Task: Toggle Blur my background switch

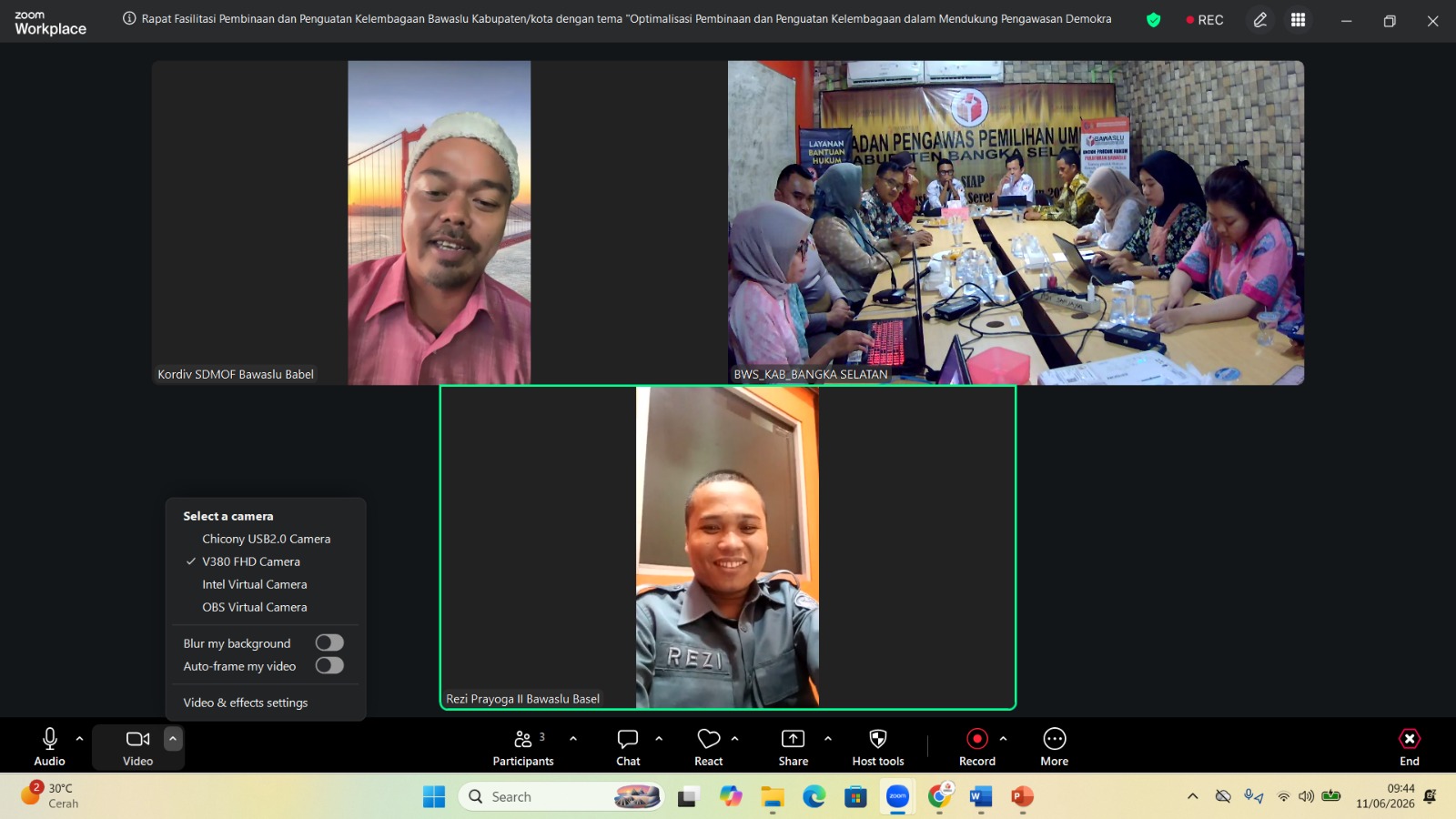Action: point(329,643)
